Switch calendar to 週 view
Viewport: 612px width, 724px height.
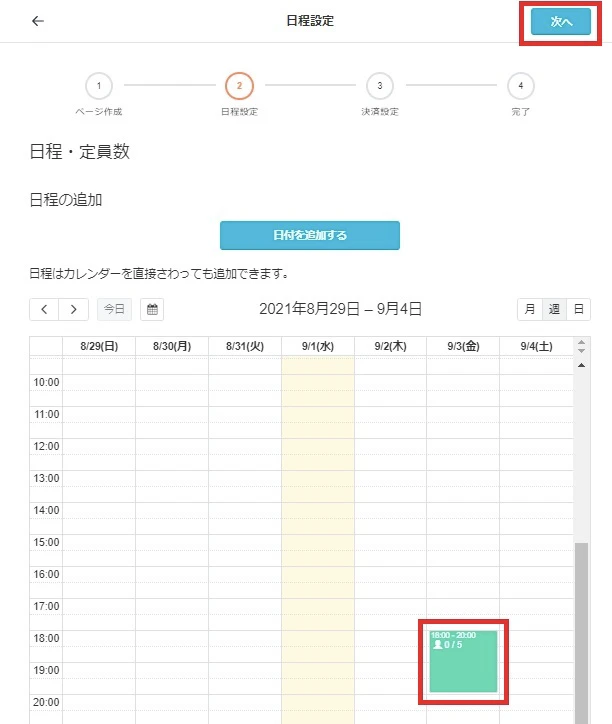(x=553, y=309)
